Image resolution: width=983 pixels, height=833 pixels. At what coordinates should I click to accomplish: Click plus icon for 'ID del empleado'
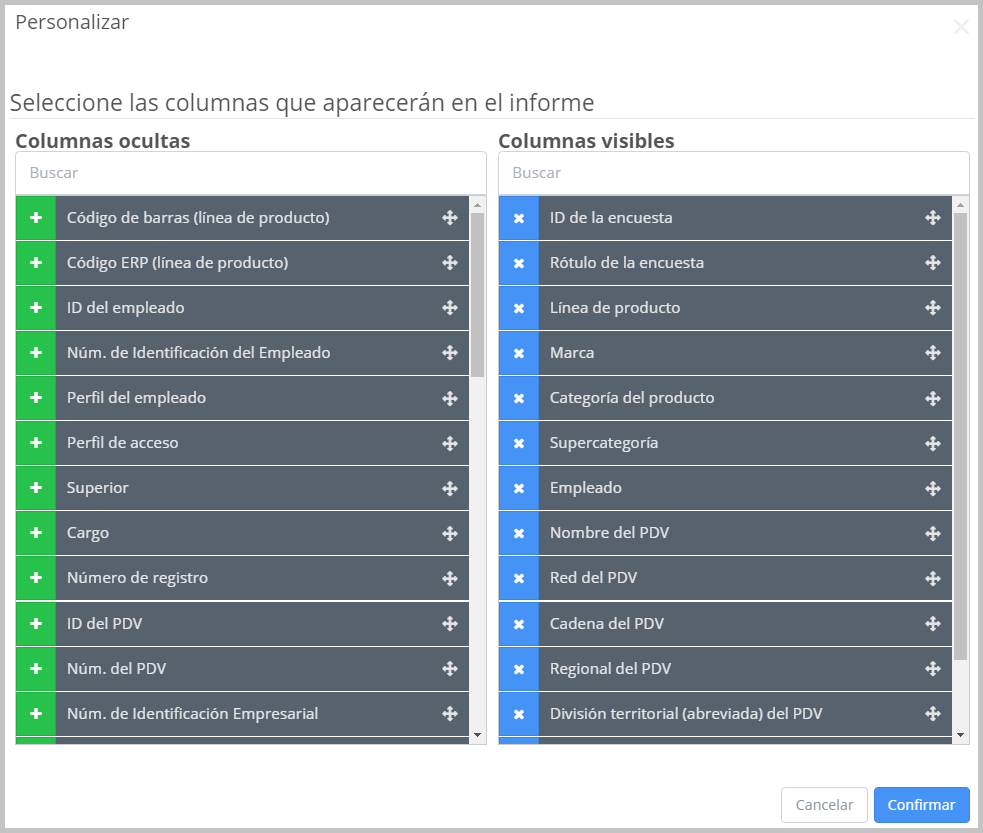coord(36,308)
